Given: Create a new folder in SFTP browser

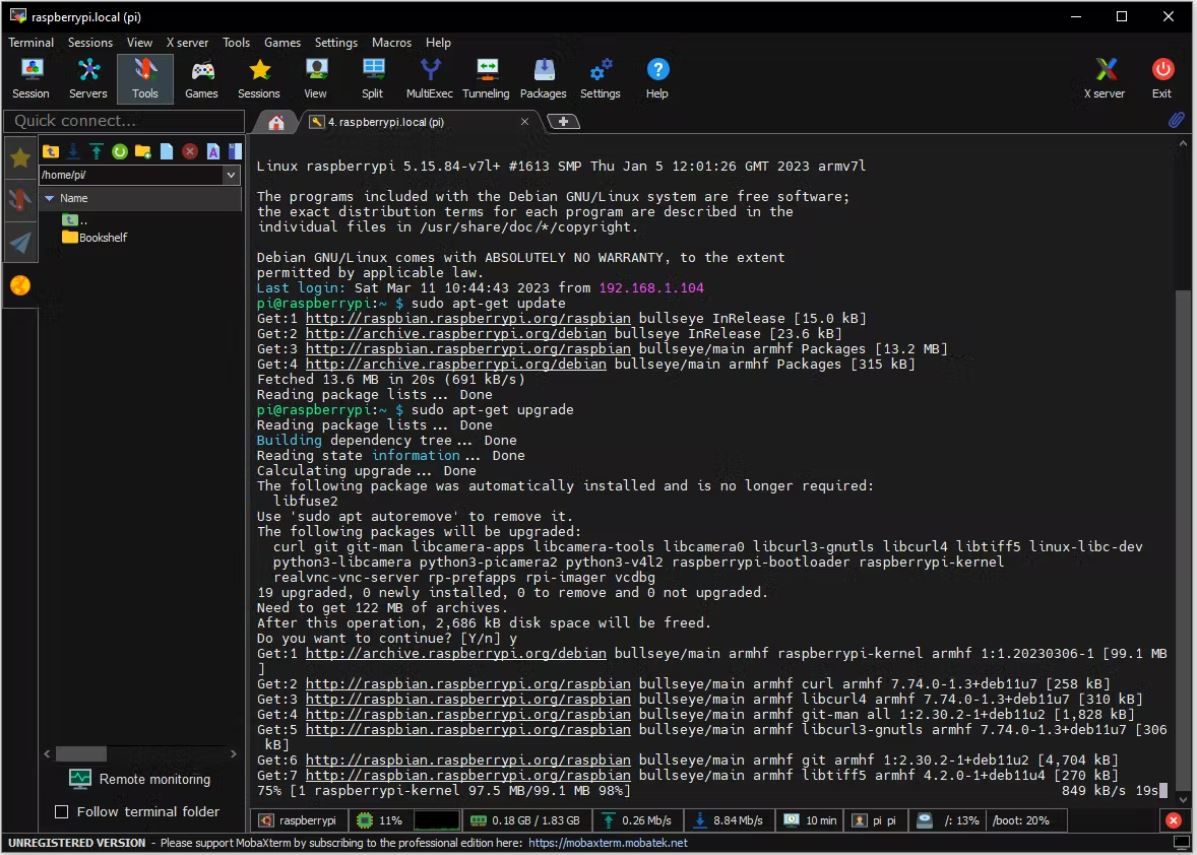Looking at the screenshot, I should (x=143, y=151).
